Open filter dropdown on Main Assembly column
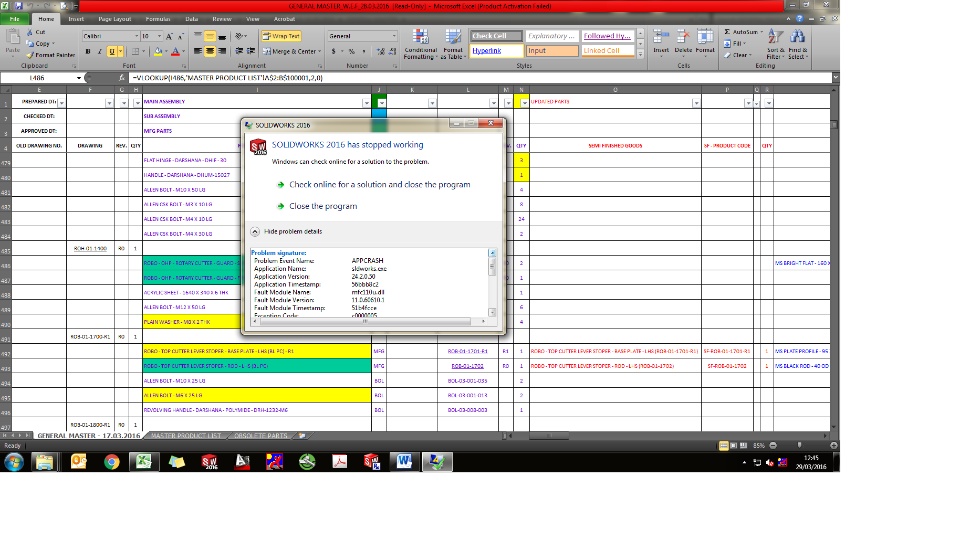This screenshot has height=540, width=960. (x=366, y=102)
